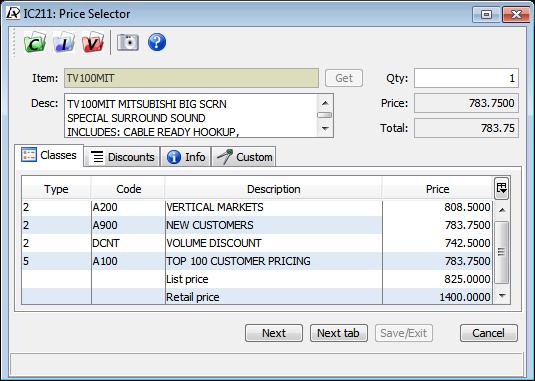Open the Info tab
Screen dimensions: 535x381
click(x=186, y=157)
